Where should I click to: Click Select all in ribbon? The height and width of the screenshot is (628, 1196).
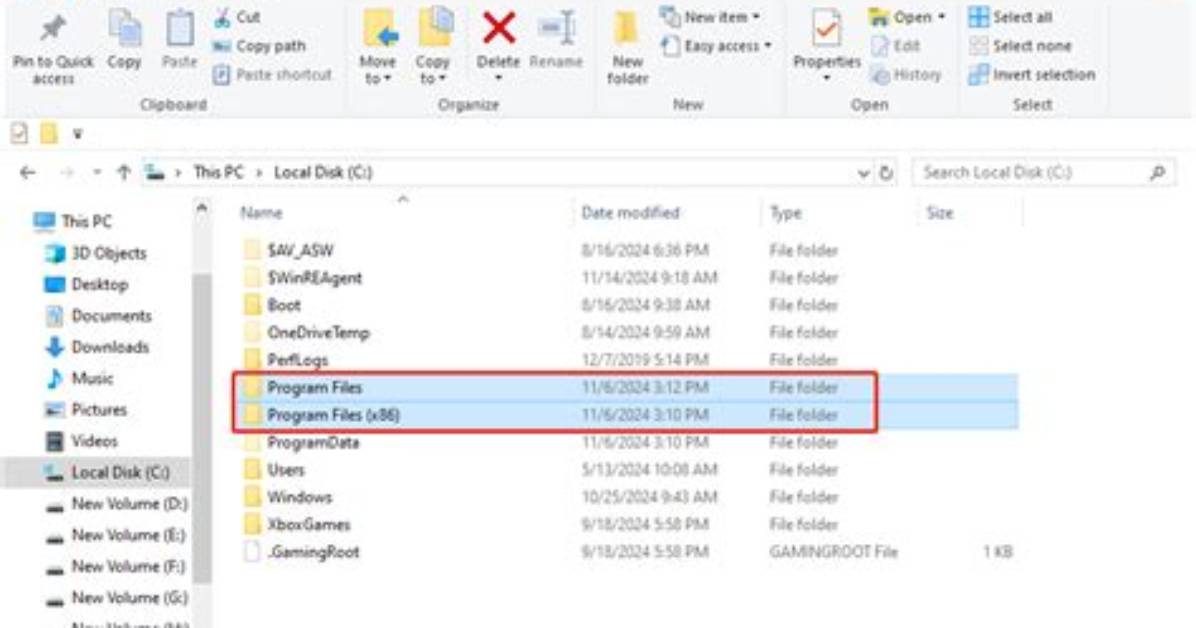coord(1011,17)
